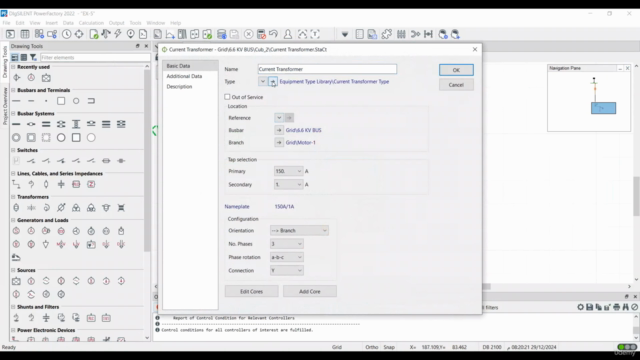This screenshot has height=360, width=640.
Task: Open the output window toolbar icon at far left
Action: click(10, 34)
